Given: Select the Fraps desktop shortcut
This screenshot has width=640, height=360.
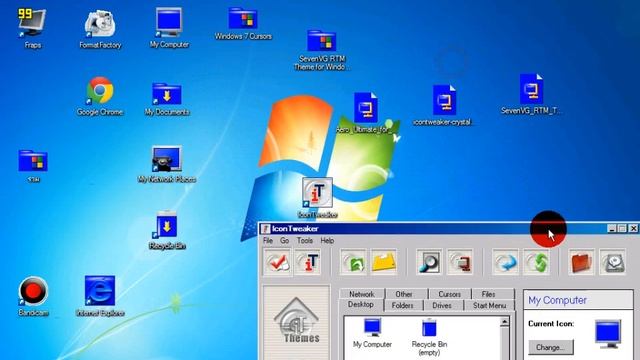Looking at the screenshot, I should click(x=32, y=28).
